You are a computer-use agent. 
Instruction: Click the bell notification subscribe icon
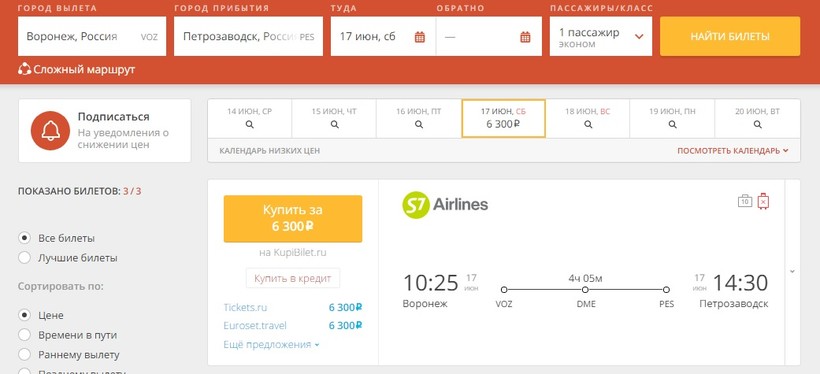click(50, 131)
